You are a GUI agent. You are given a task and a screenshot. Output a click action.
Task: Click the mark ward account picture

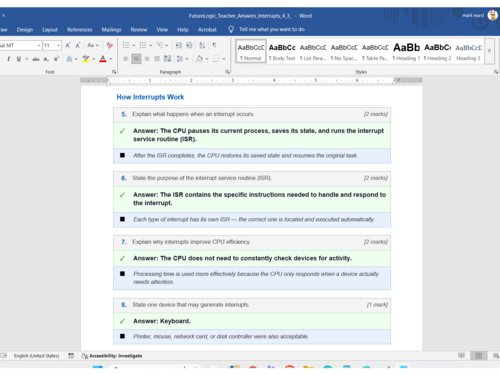click(x=492, y=15)
